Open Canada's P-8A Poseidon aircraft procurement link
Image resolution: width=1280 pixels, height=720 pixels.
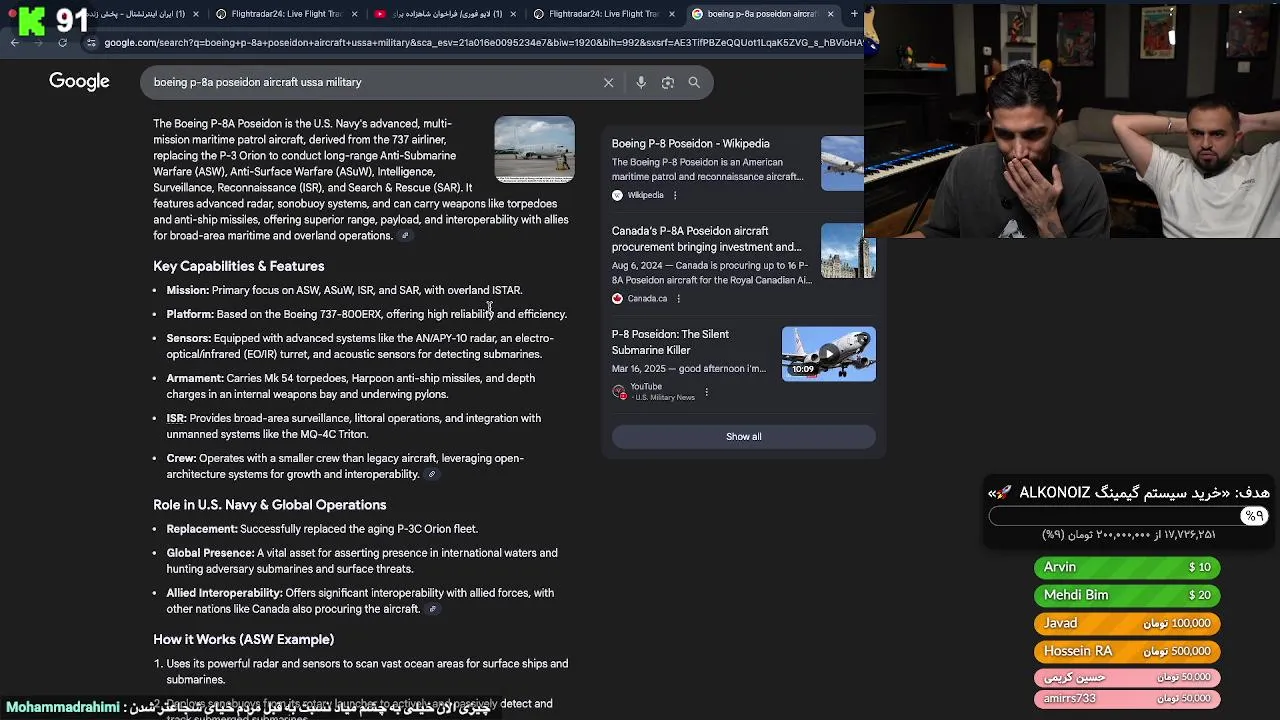pos(706,238)
